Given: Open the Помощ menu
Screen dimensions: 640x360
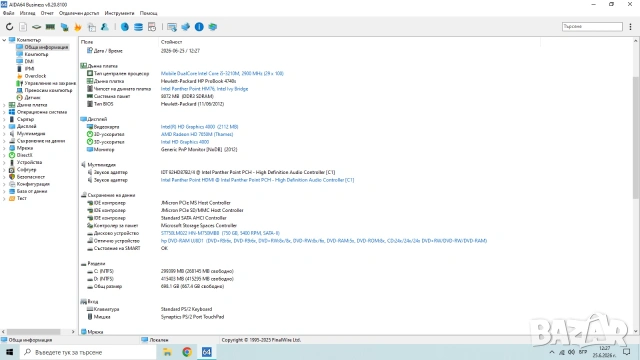Looking at the screenshot, I should click(x=149, y=13).
